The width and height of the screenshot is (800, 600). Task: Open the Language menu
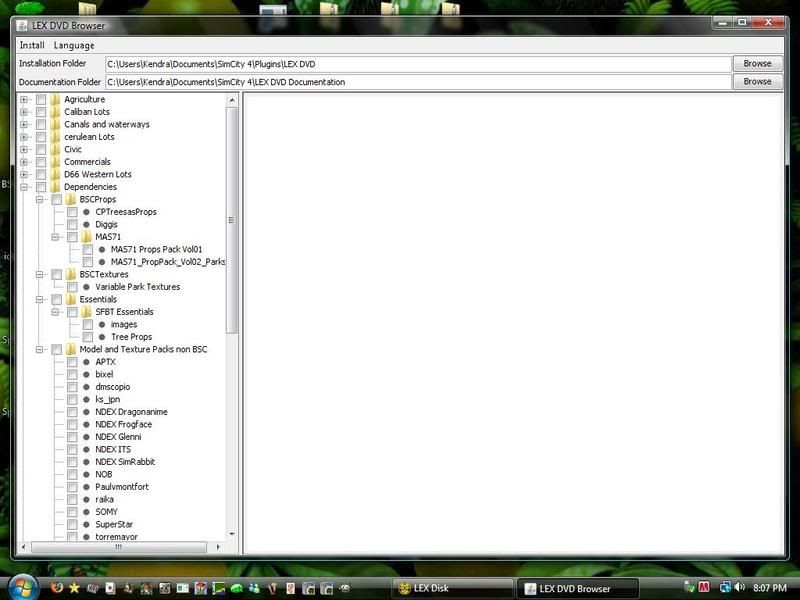tap(74, 45)
